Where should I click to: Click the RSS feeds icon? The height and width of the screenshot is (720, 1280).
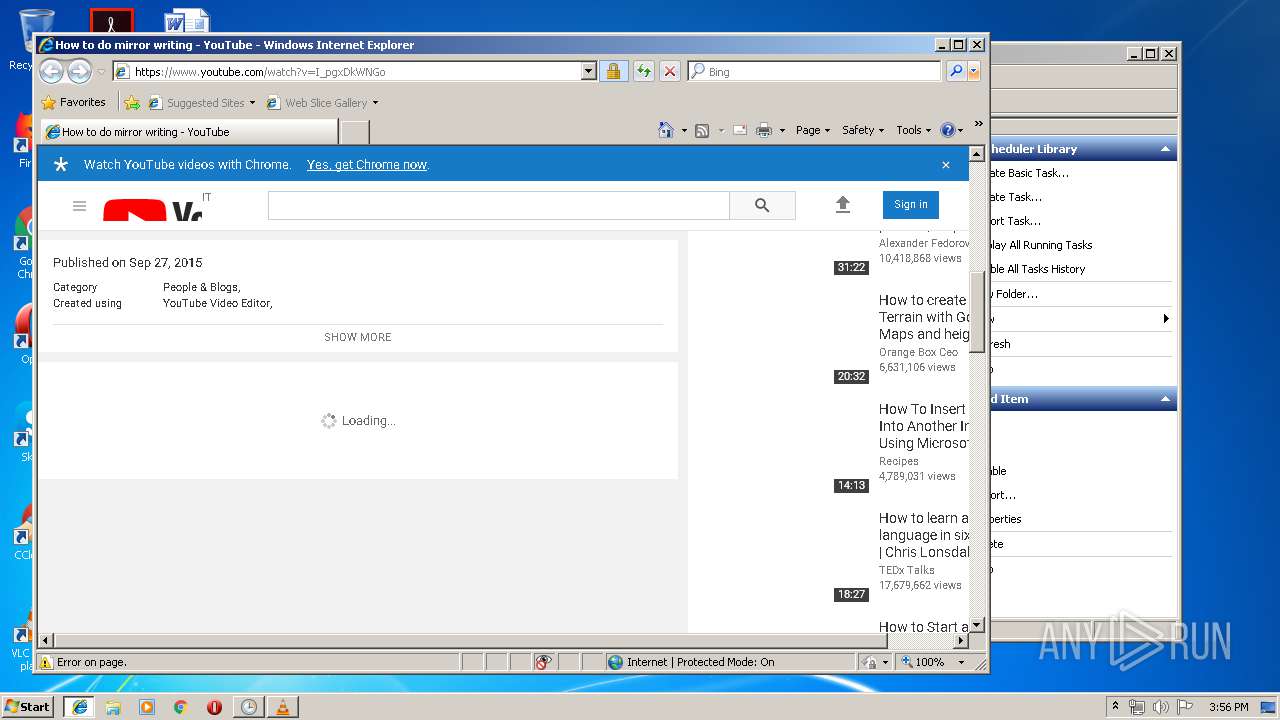tap(702, 130)
